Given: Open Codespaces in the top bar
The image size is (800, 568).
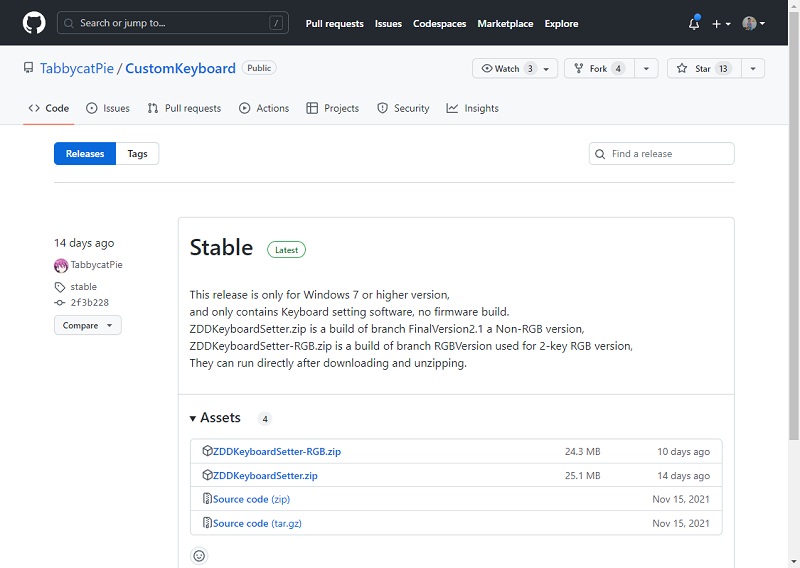Looking at the screenshot, I should (439, 23).
